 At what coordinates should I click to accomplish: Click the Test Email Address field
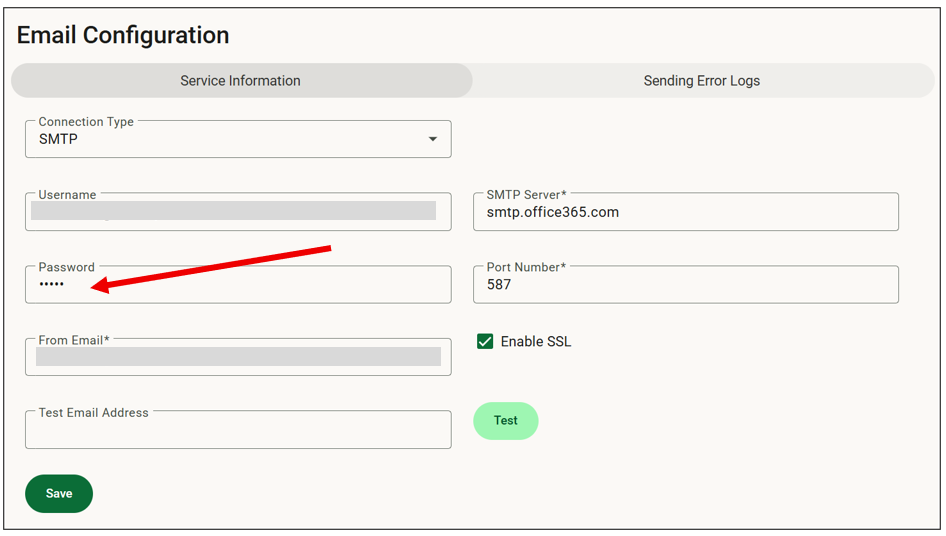tap(238, 430)
